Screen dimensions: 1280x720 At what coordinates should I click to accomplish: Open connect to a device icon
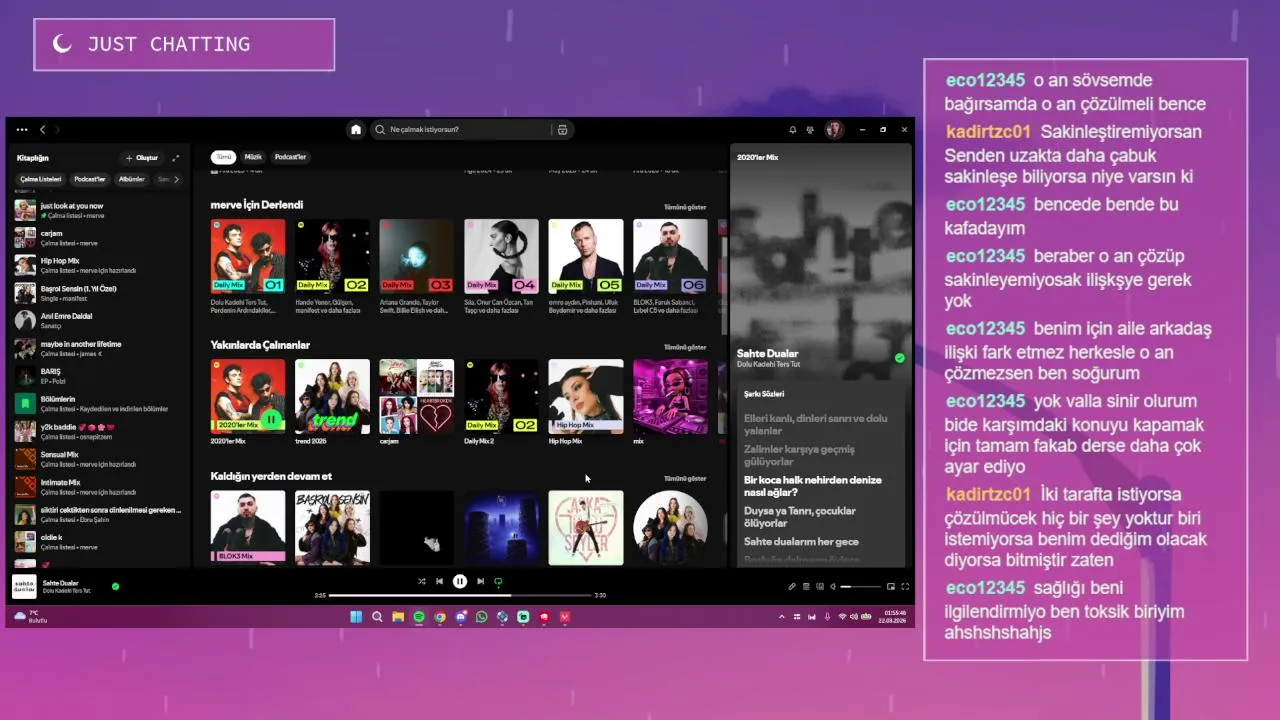[820, 587]
